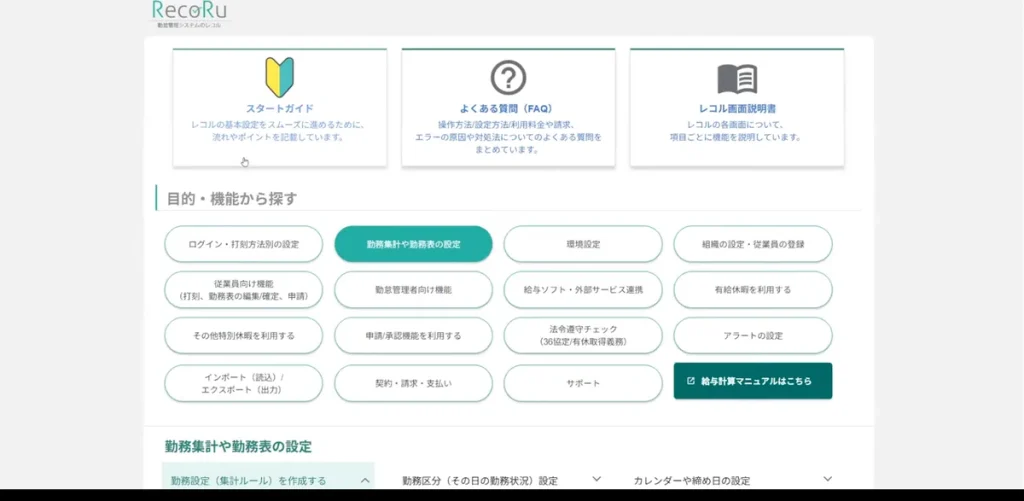The width and height of the screenshot is (1024, 501).
Task: Click the green-yellow beginner mark icon
Action: 279,77
